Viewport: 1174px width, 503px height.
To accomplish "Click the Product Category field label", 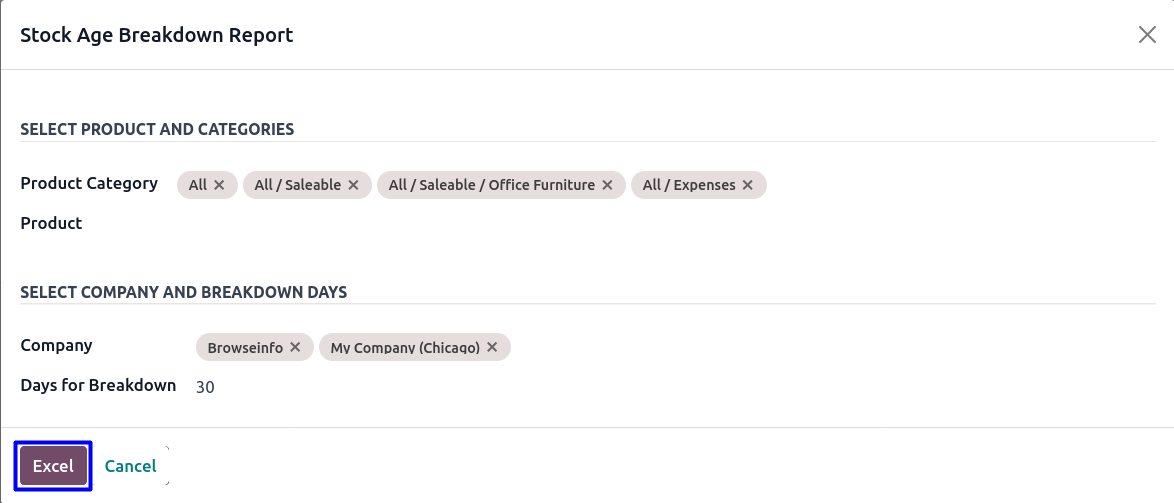I will [89, 184].
